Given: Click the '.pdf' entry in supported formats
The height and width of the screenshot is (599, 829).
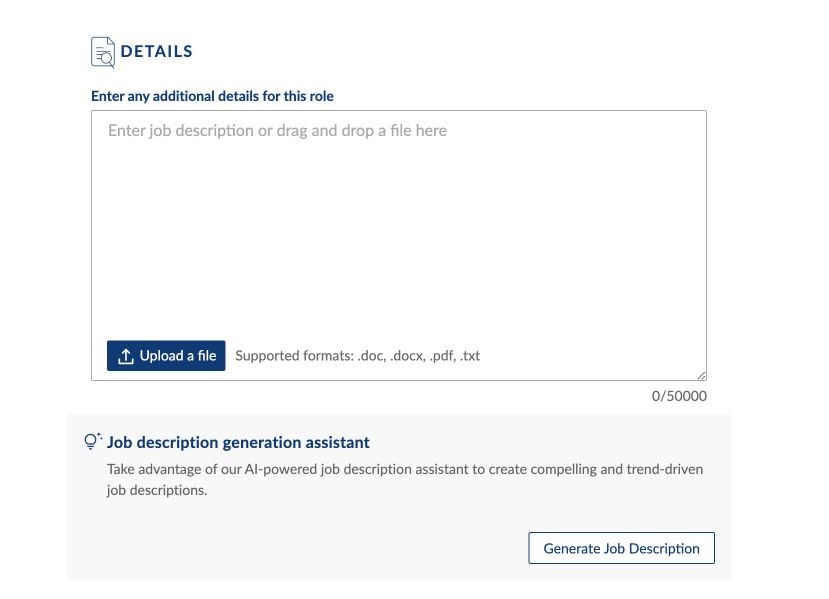Looking at the screenshot, I should [440, 356].
